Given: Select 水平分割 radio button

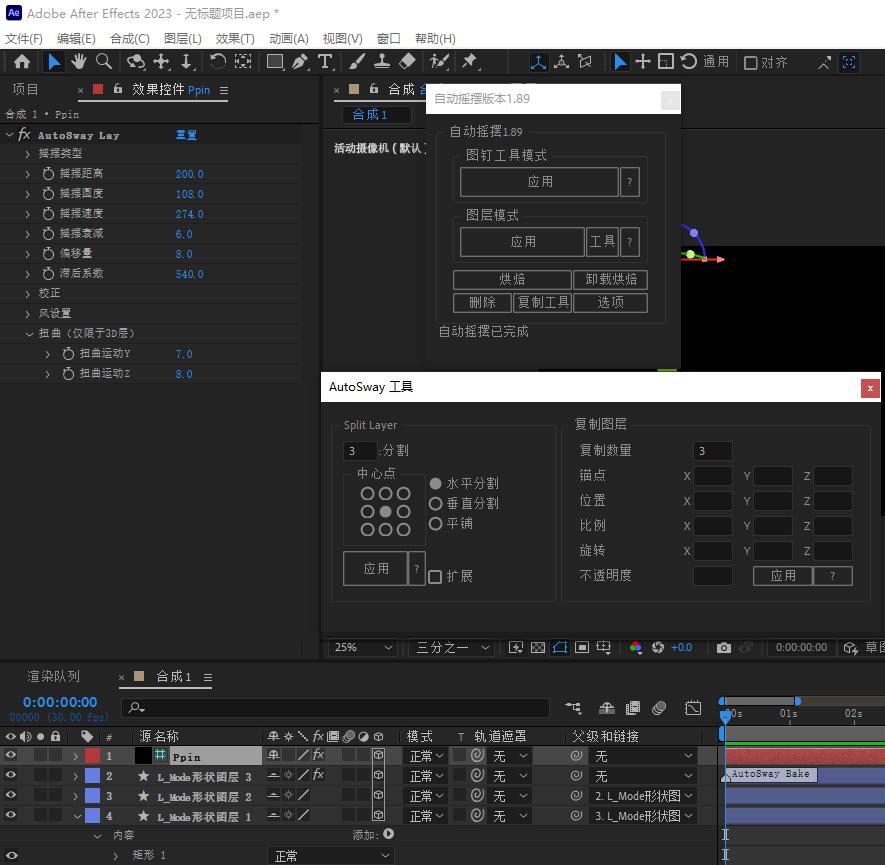Looking at the screenshot, I should (435, 484).
